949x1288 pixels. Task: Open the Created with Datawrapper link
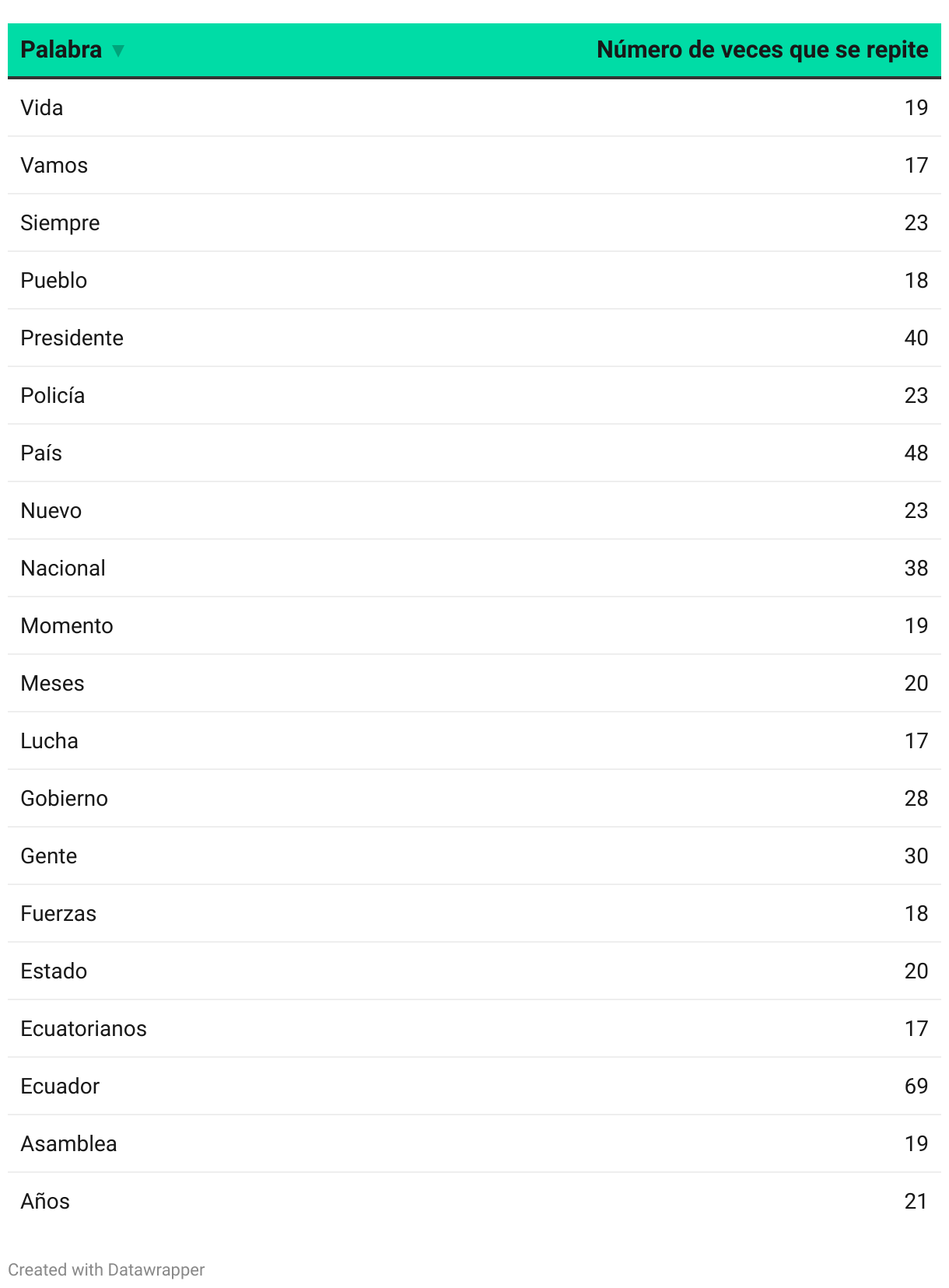click(107, 1269)
